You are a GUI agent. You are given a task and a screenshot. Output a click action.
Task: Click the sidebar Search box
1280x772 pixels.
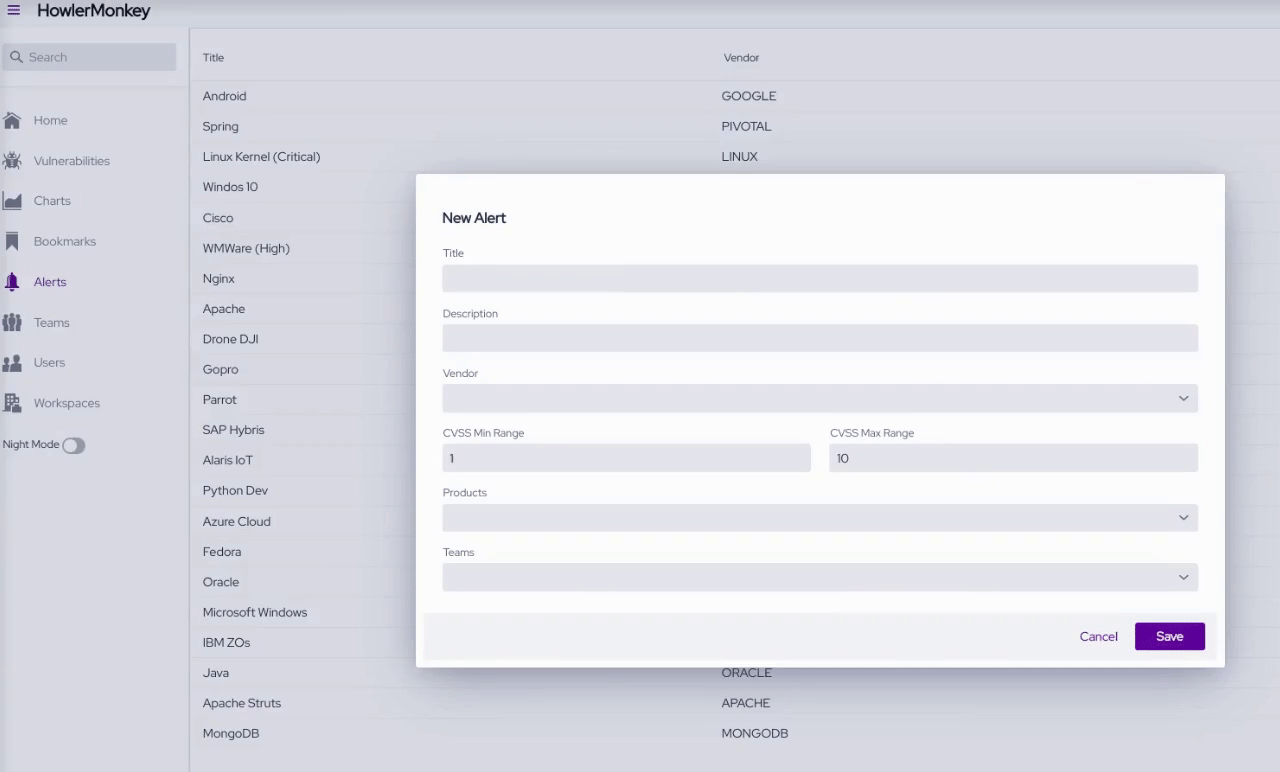tap(89, 57)
